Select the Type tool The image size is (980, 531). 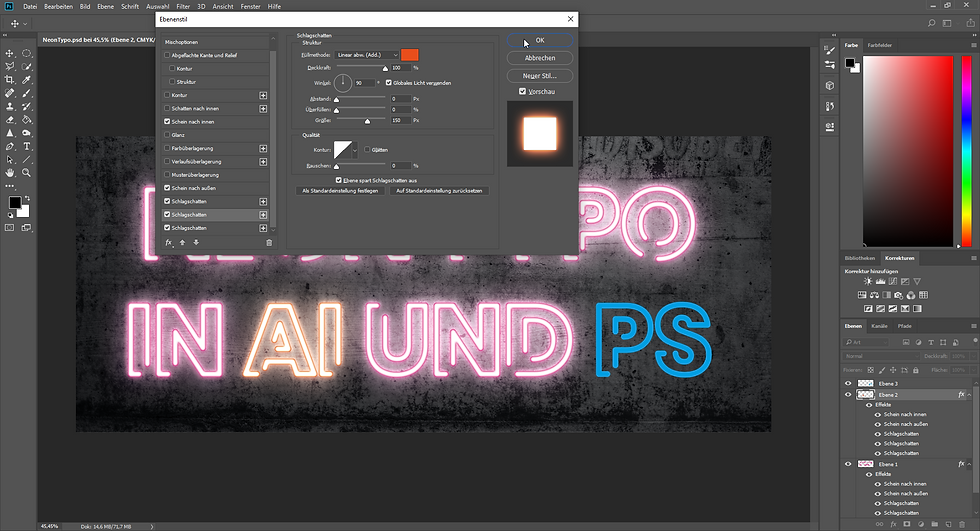point(27,147)
